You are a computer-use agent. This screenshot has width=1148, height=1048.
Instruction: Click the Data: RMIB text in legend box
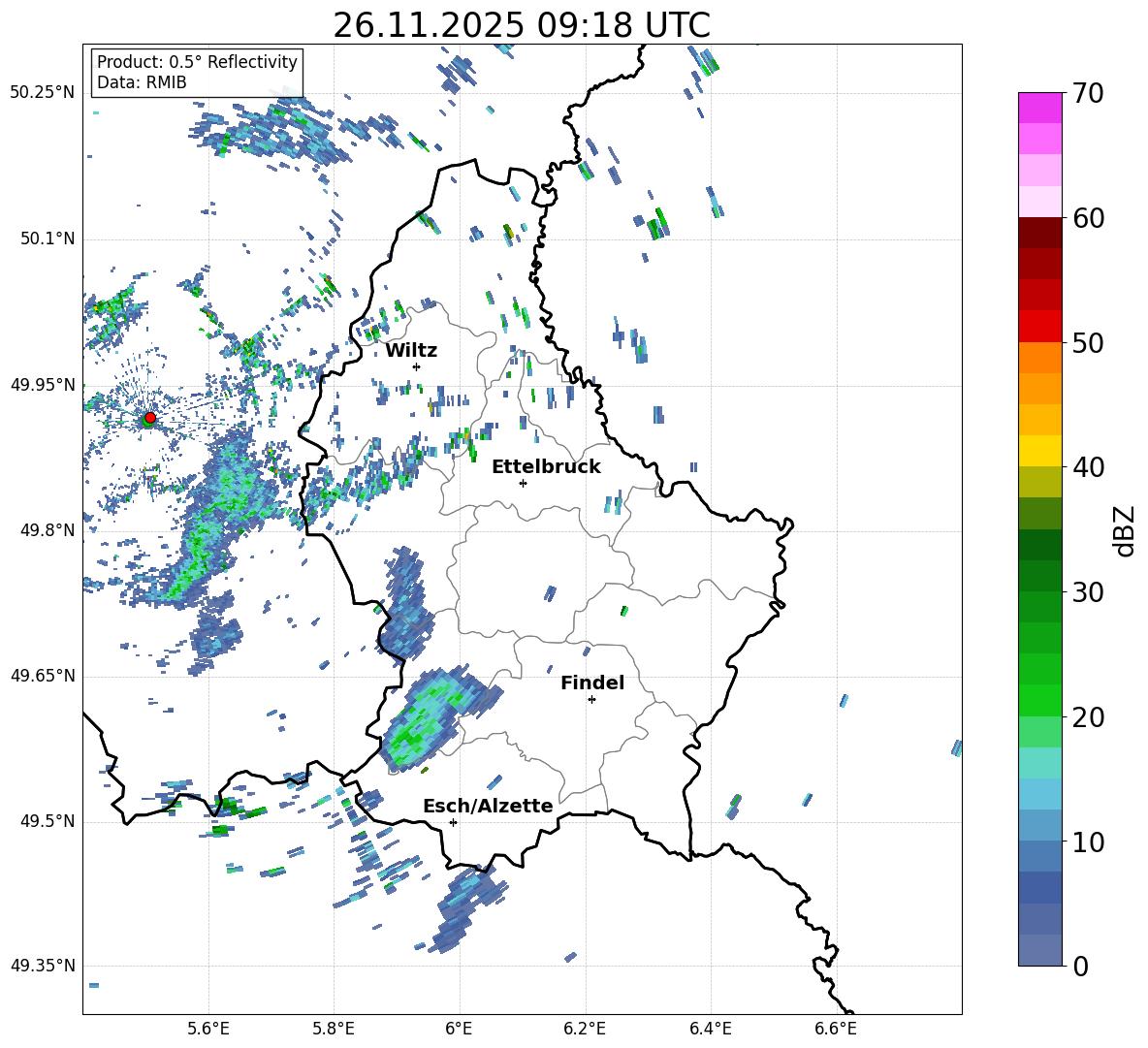tap(142, 83)
